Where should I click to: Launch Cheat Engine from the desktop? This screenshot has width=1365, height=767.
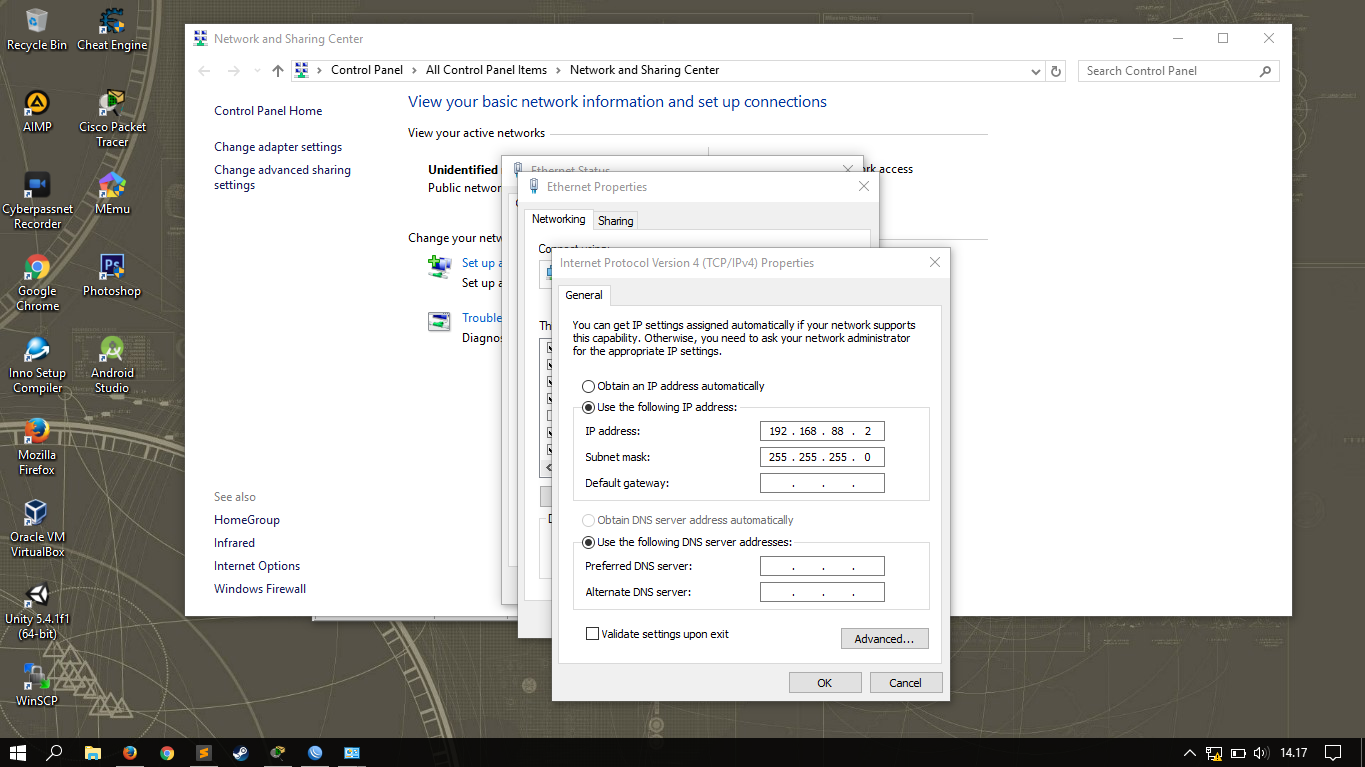tap(112, 30)
